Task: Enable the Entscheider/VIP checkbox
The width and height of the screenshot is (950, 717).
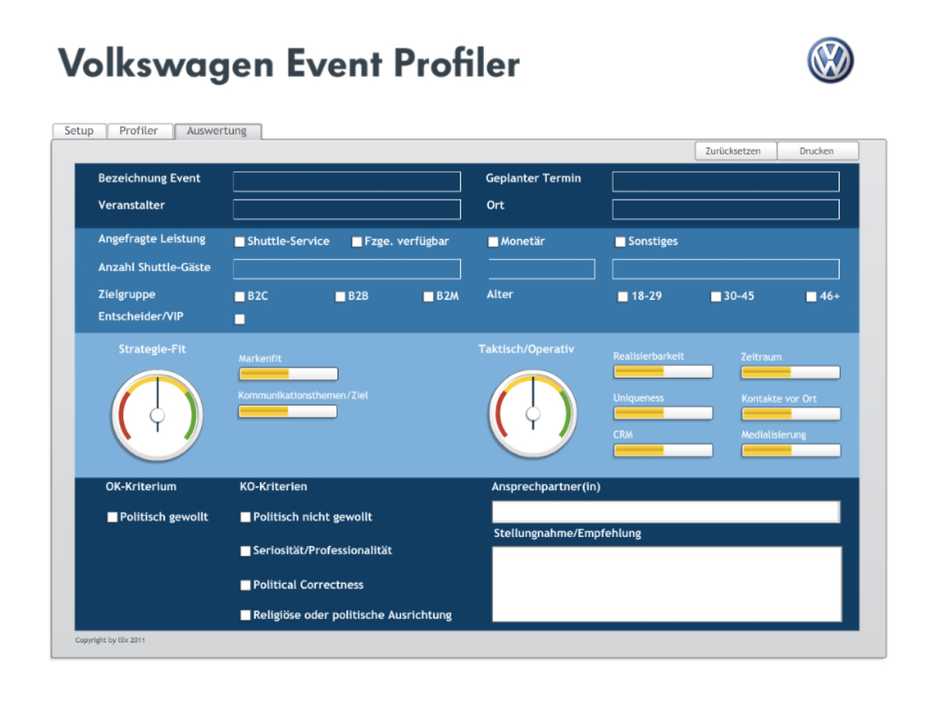Action: (240, 319)
